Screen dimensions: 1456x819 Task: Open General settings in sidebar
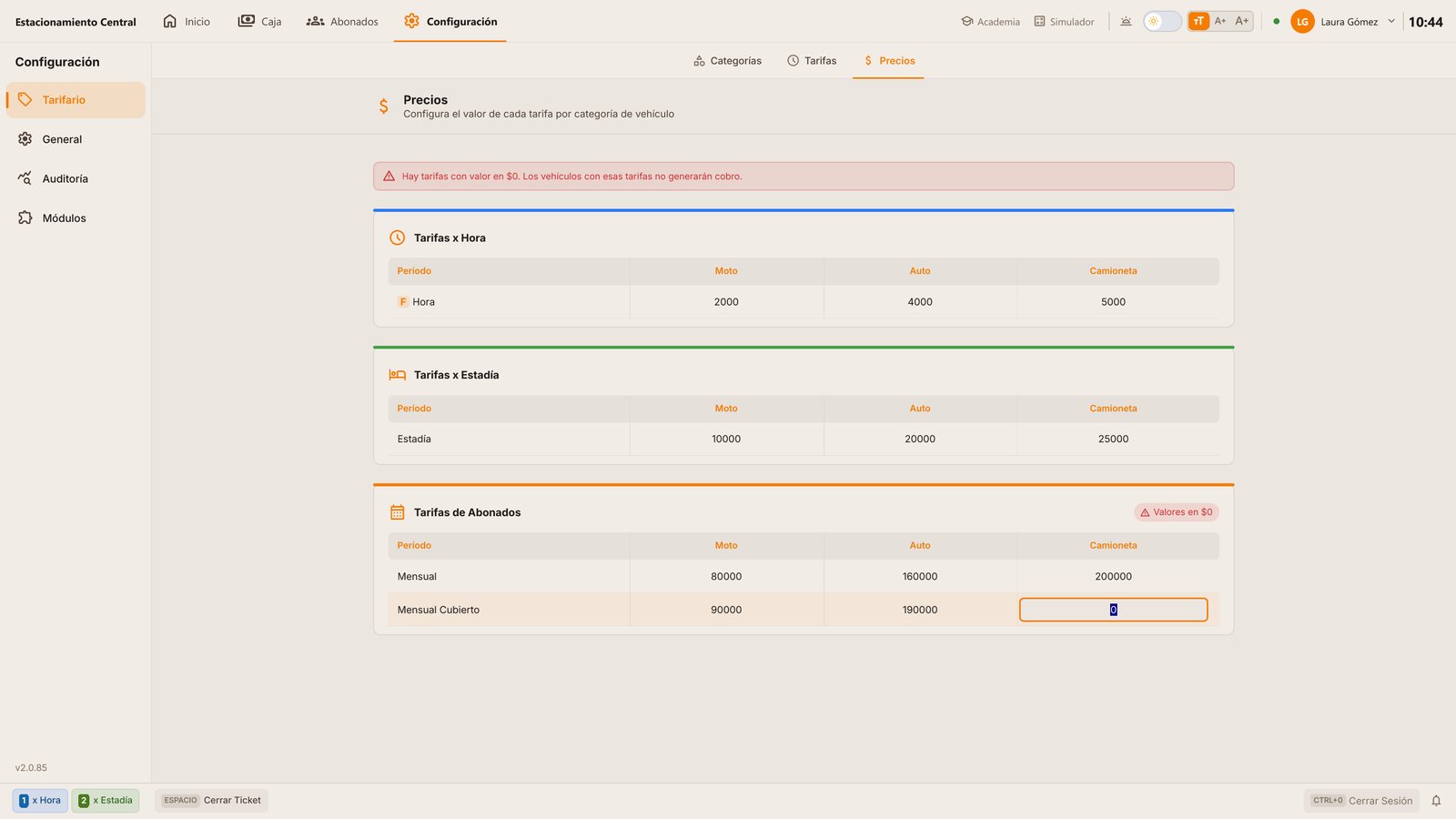(x=76, y=139)
